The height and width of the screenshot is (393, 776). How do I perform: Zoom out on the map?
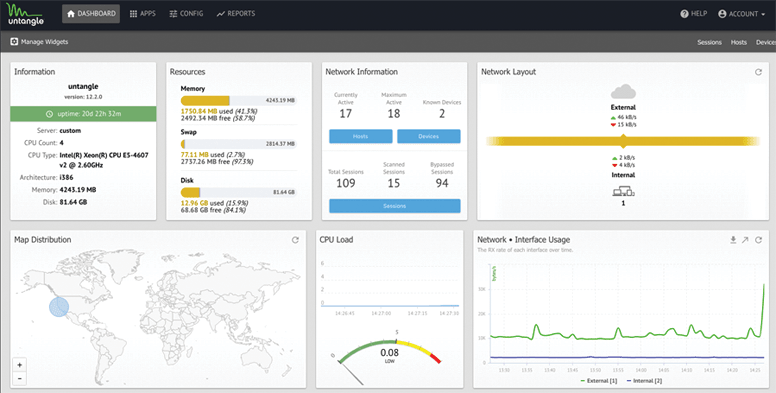pyautogui.click(x=20, y=378)
